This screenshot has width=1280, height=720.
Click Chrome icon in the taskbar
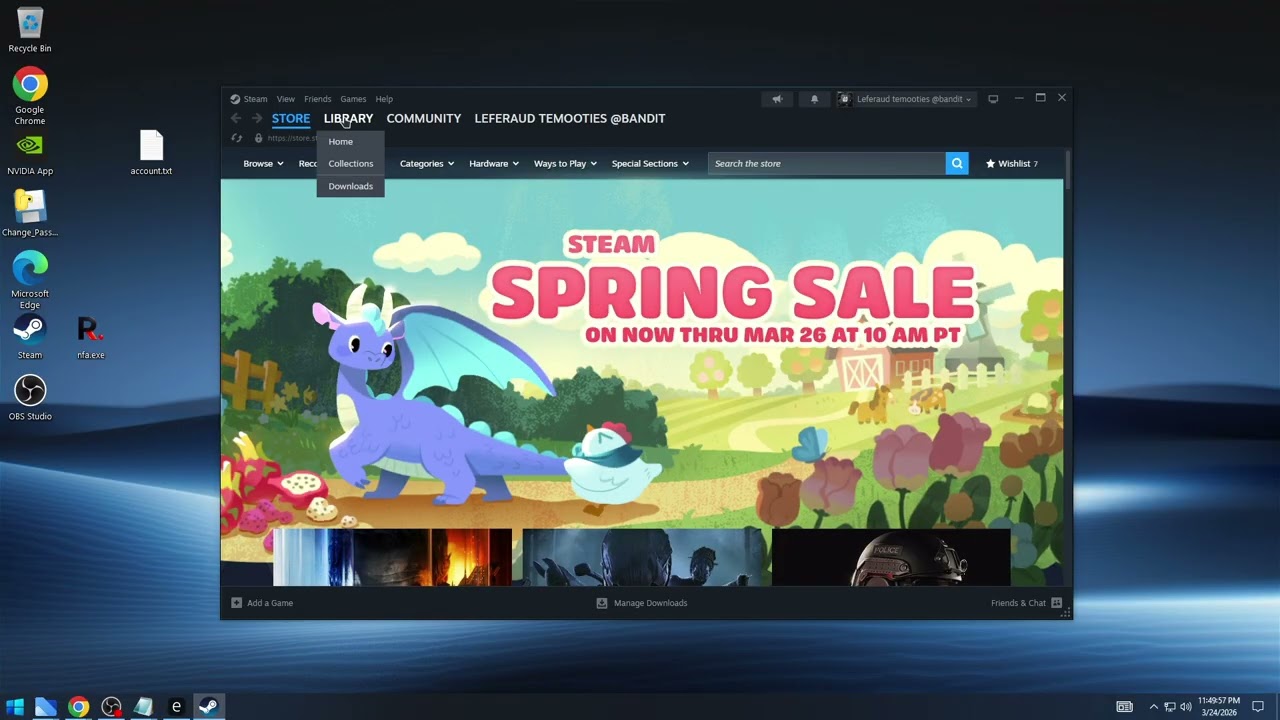78,707
